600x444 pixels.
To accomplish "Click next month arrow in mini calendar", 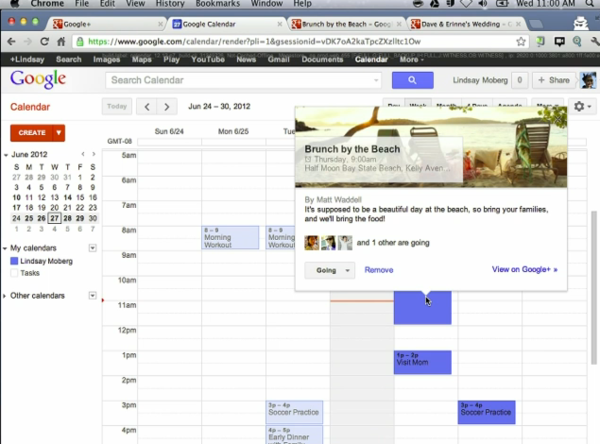I will (x=94, y=156).
